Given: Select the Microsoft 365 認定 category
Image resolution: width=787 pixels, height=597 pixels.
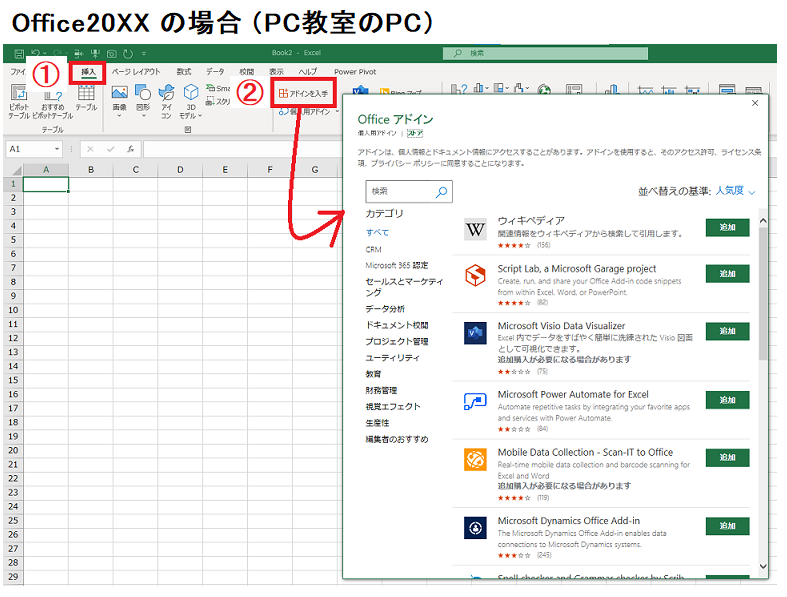Looking at the screenshot, I should coord(397,266).
